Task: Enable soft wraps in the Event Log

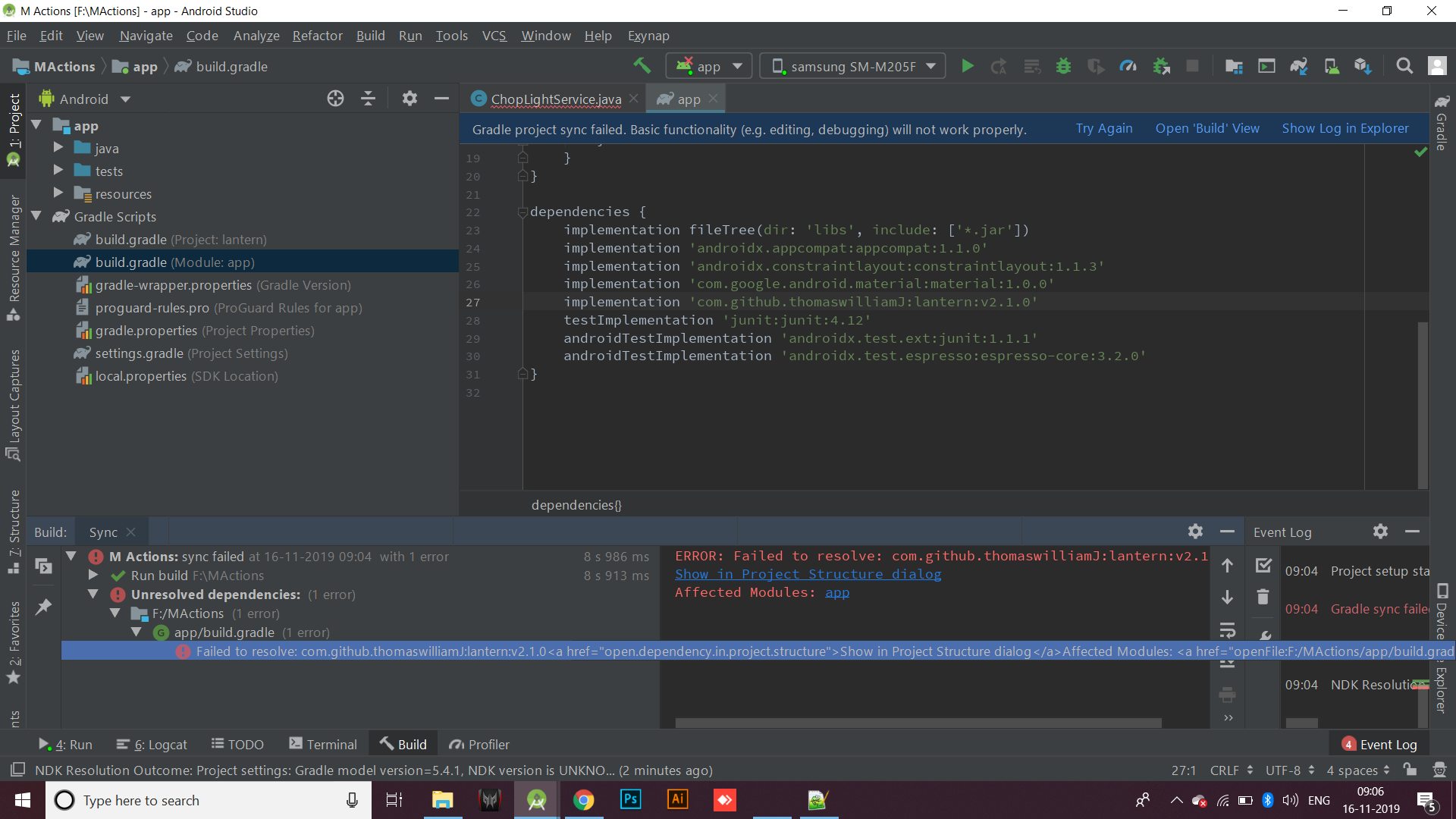Action: pos(1228,632)
